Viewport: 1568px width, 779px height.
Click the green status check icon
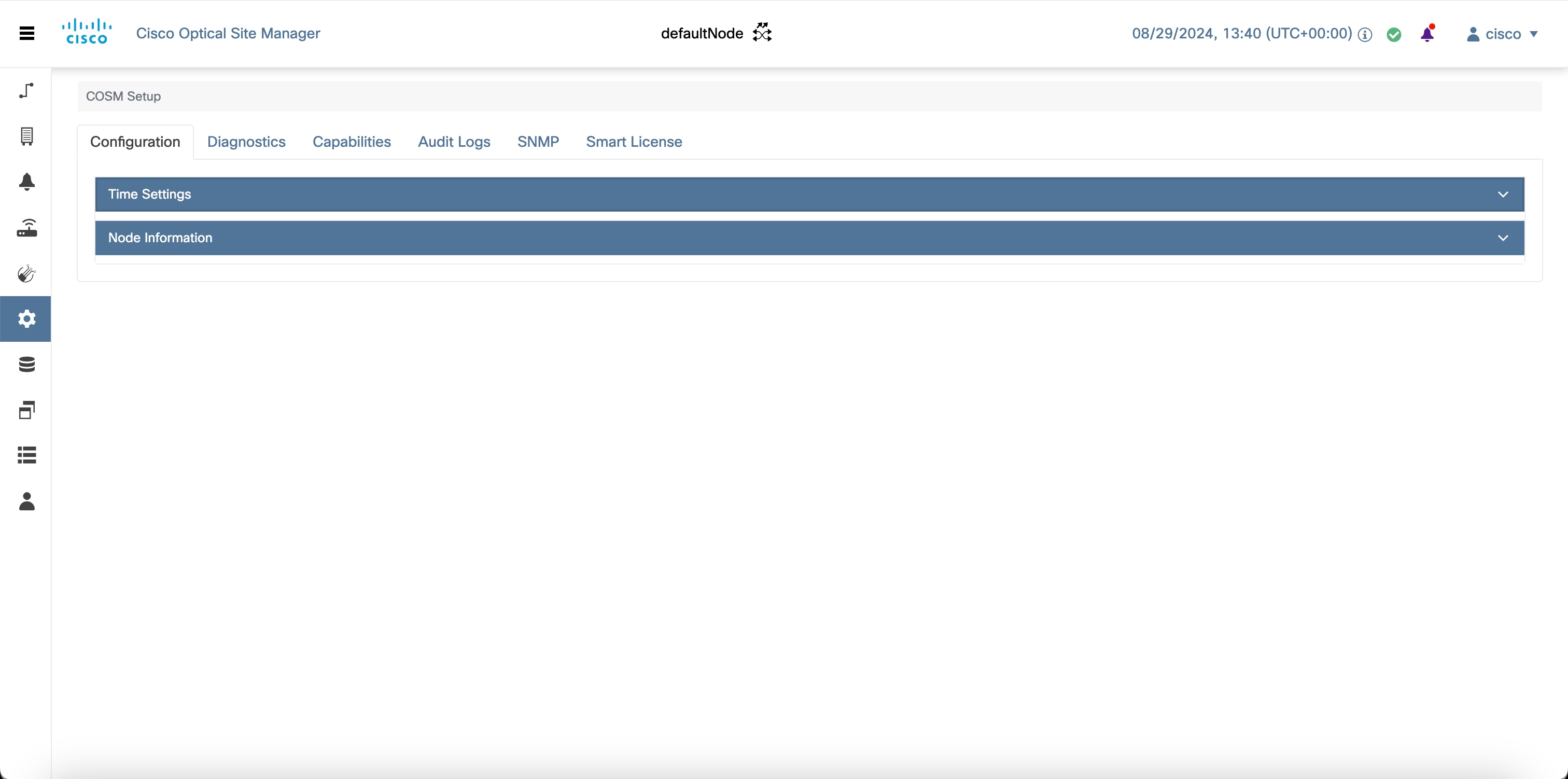click(1394, 35)
